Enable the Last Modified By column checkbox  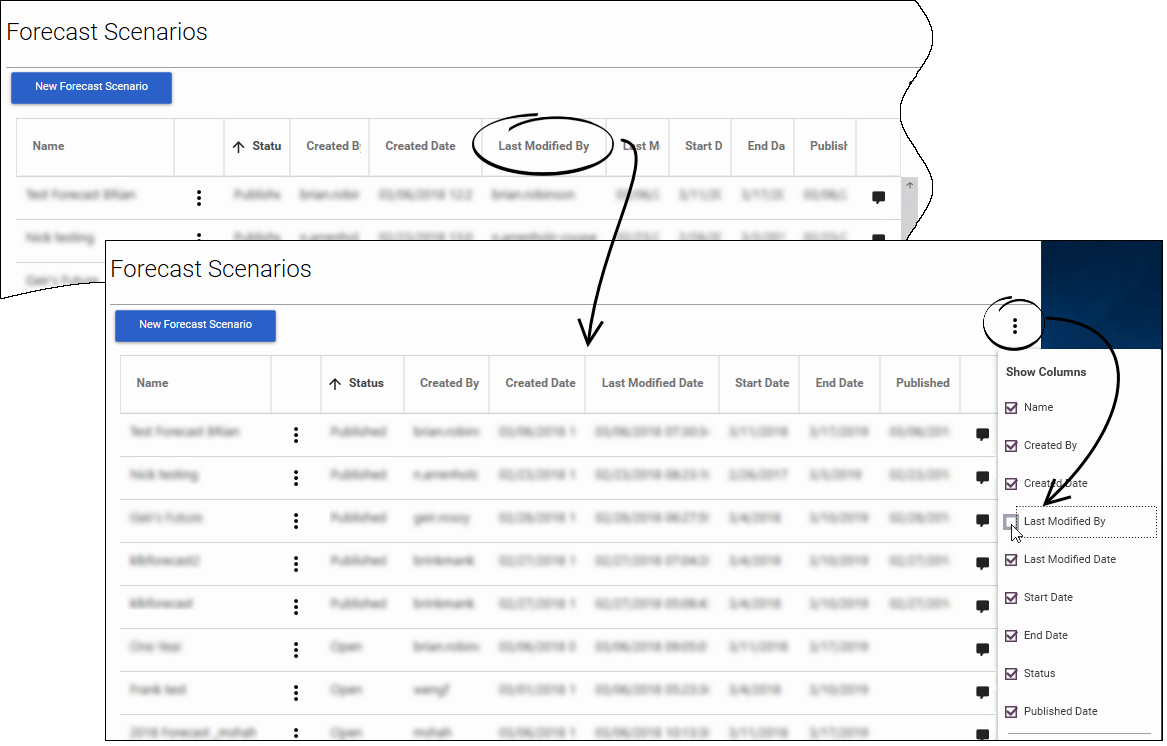point(1011,522)
